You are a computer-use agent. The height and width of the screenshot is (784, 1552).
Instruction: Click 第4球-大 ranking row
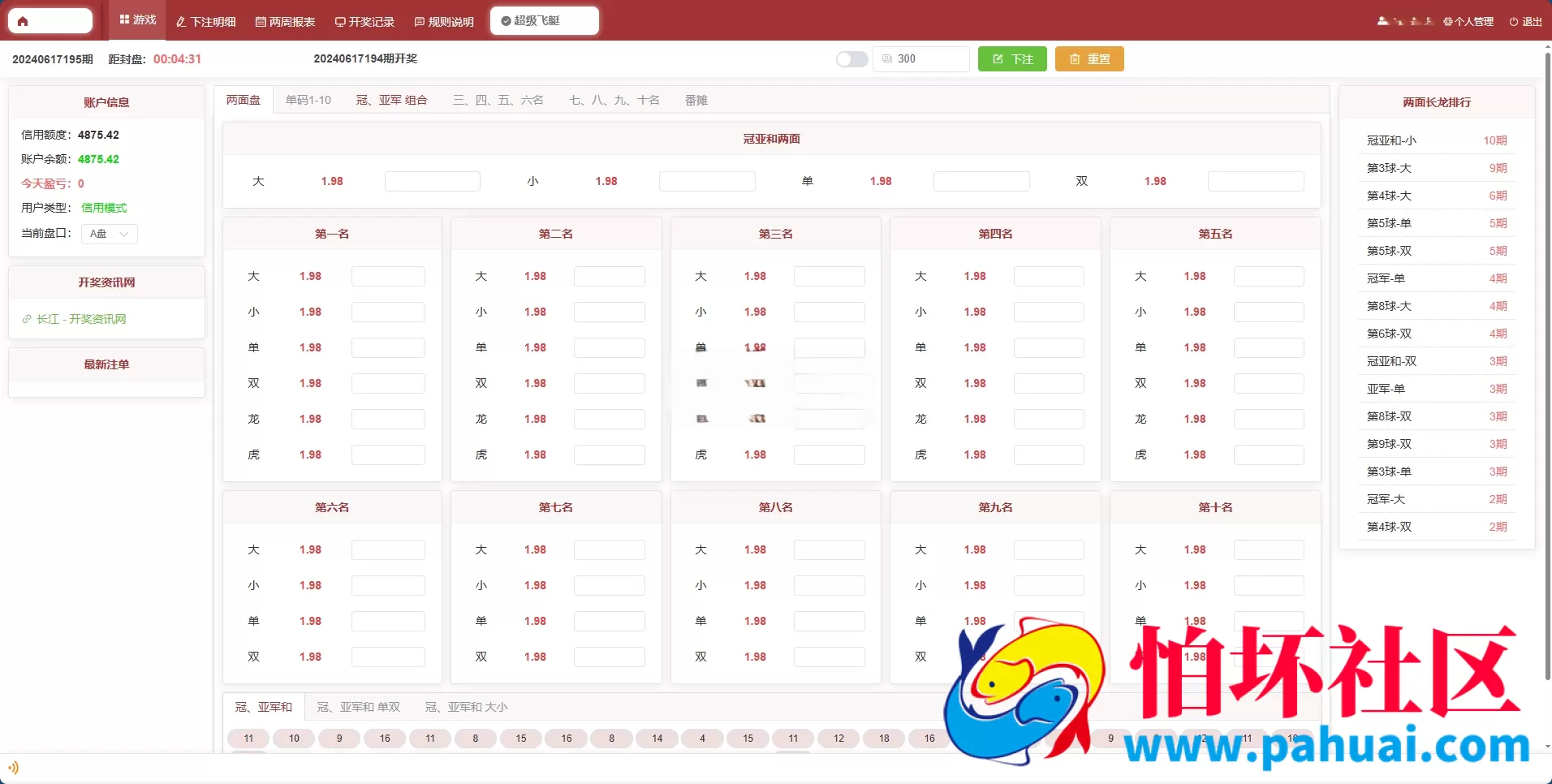(1437, 196)
